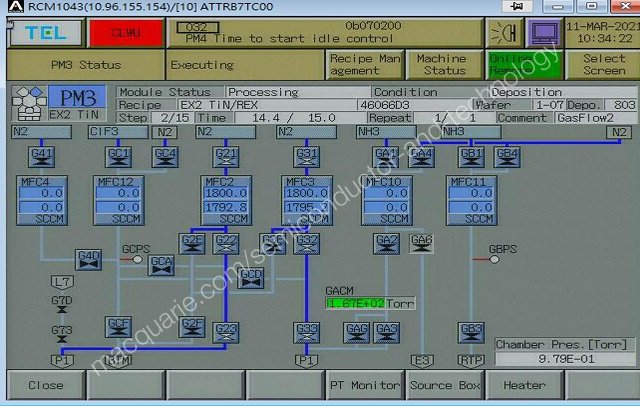Select the GCA valve near GCPS
This screenshot has width=640, height=406.
point(162,265)
